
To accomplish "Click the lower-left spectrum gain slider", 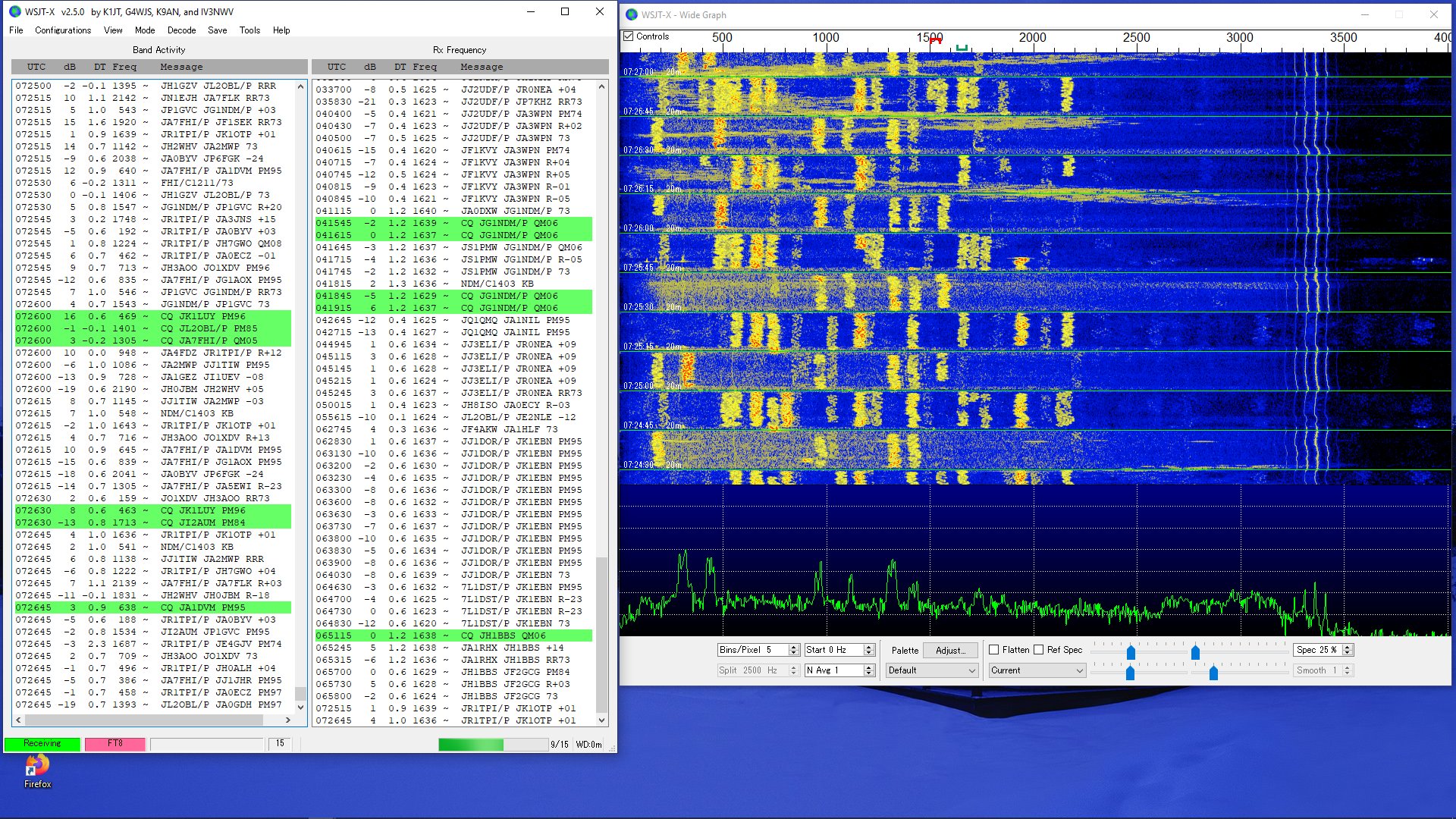I will 1130,673.
